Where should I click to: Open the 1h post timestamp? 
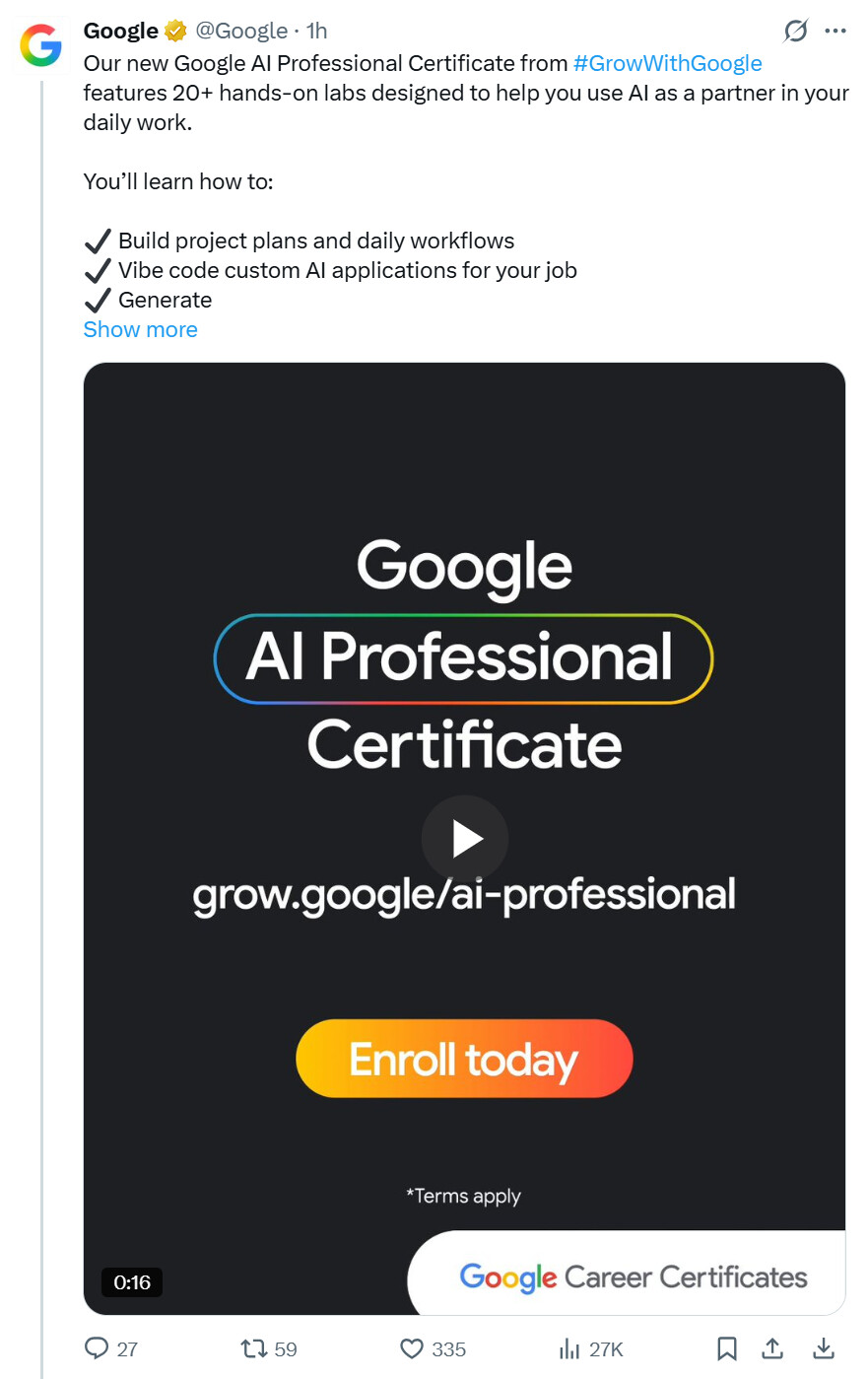316,31
